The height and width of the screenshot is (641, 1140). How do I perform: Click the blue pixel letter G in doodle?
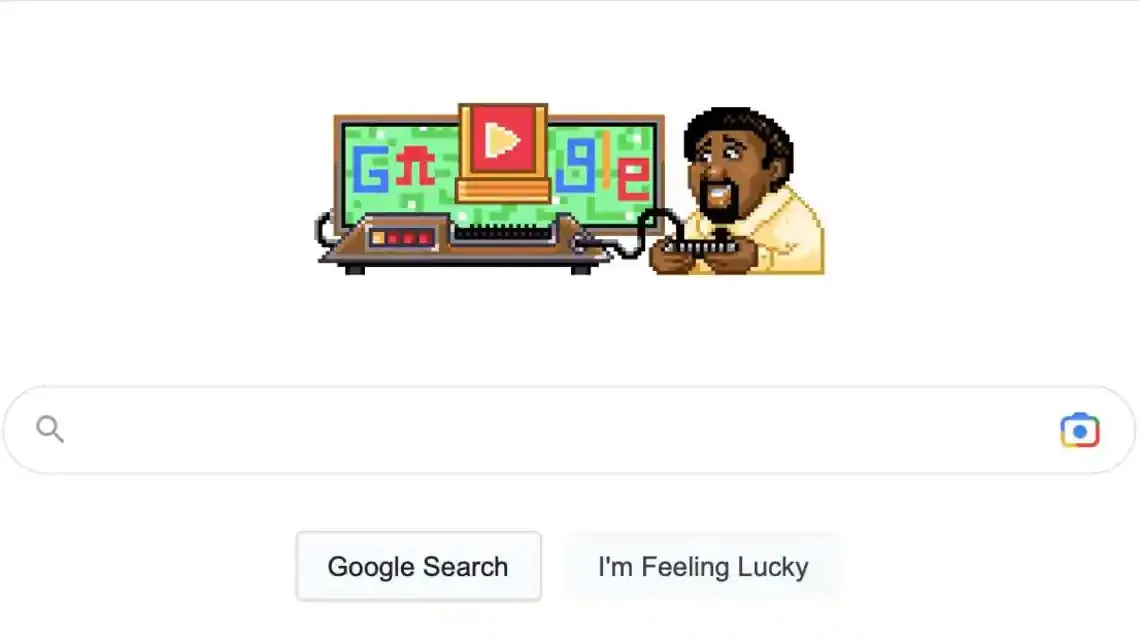click(x=370, y=169)
